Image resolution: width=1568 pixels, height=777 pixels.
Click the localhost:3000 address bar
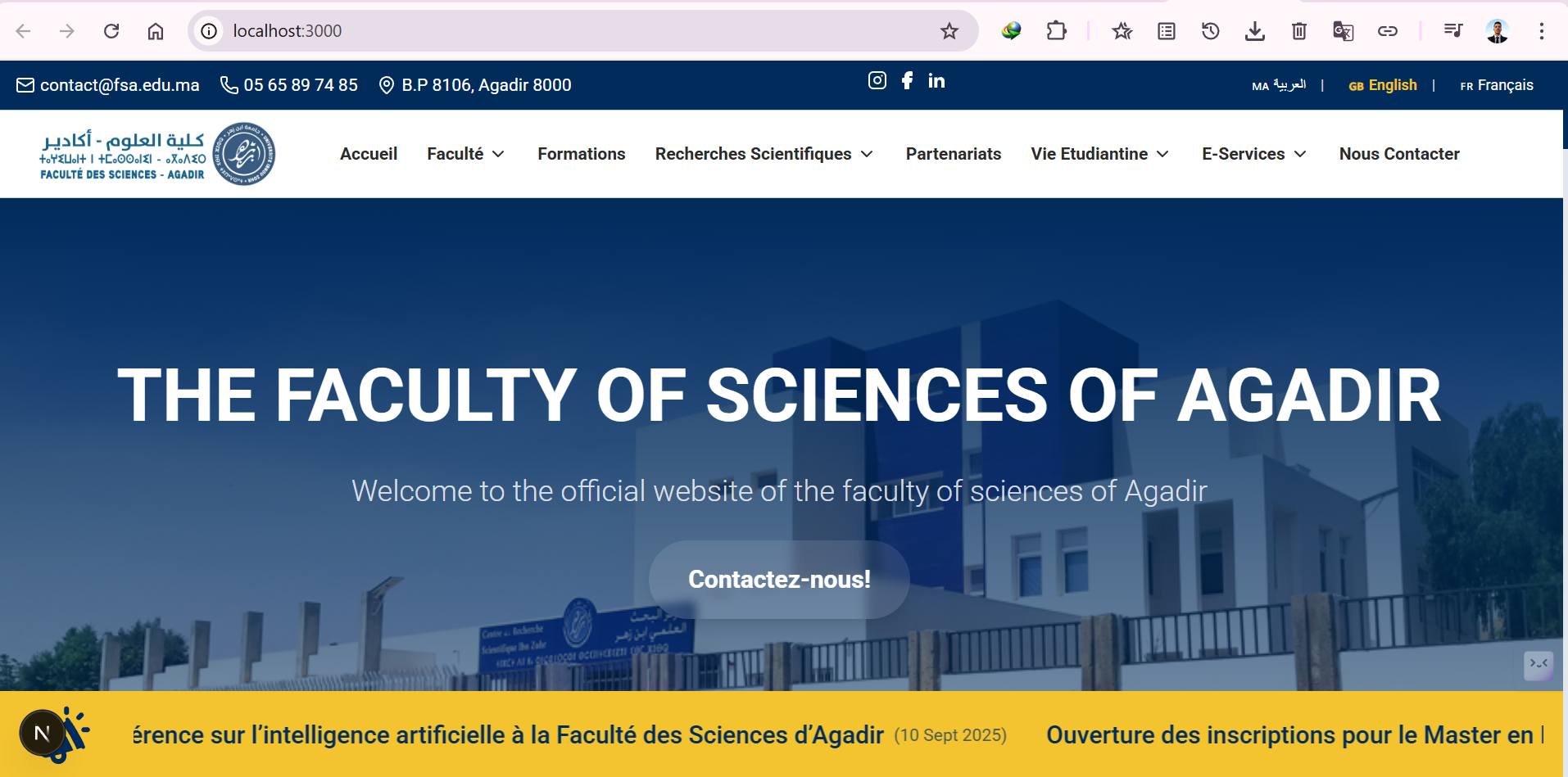pyautogui.click(x=573, y=31)
